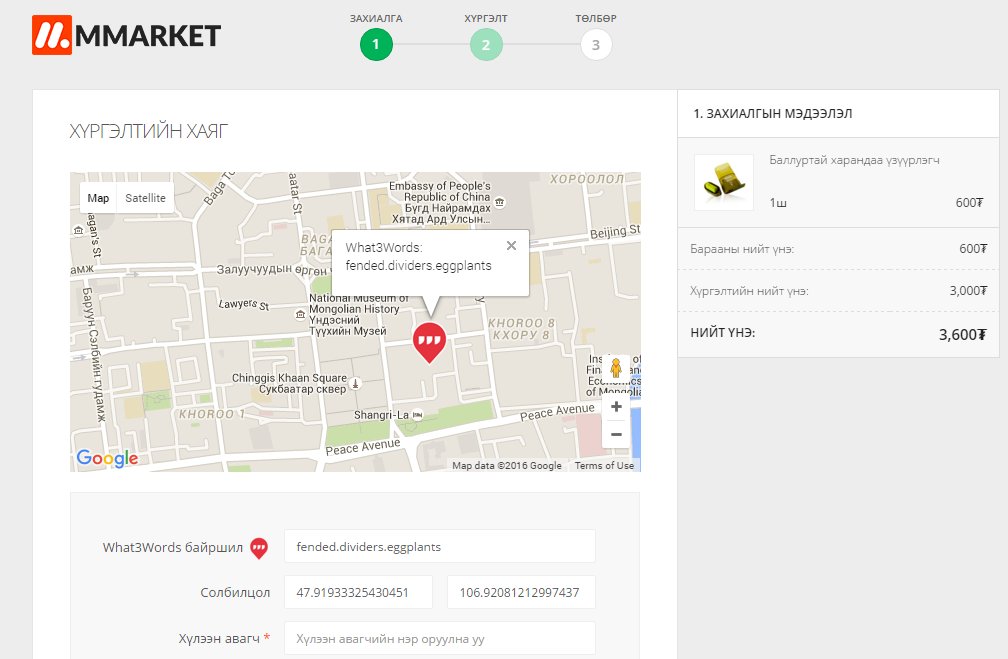Click the Хүргэлтийн хаяг heading

(148, 131)
